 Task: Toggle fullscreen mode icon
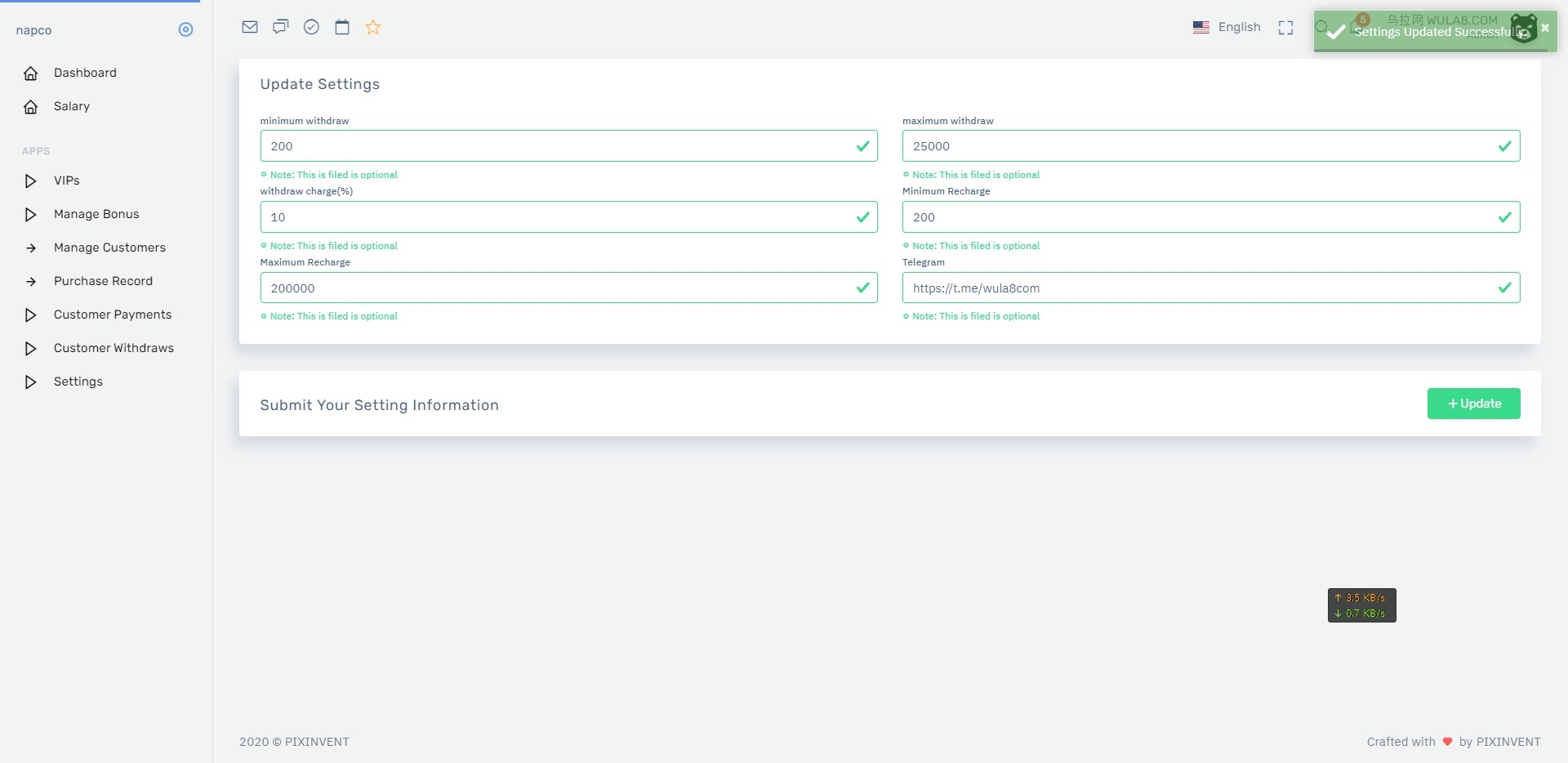[1285, 28]
